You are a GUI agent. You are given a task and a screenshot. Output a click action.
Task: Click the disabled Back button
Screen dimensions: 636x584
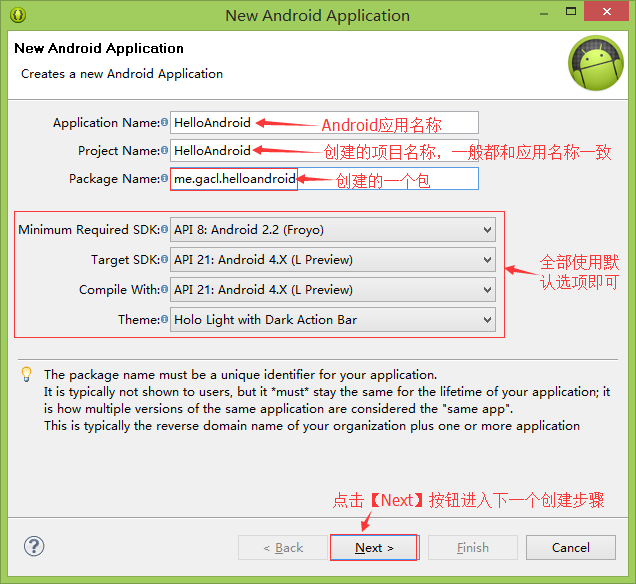tap(283, 548)
